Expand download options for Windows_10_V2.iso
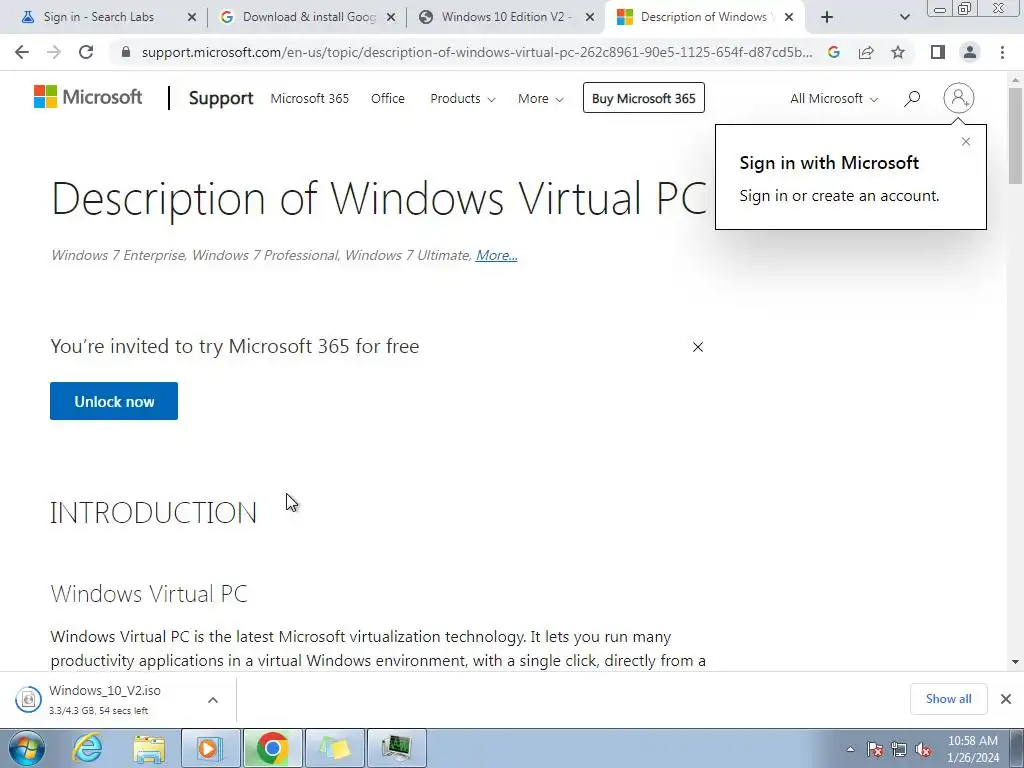Screen dimensions: 1024x768 (213, 699)
